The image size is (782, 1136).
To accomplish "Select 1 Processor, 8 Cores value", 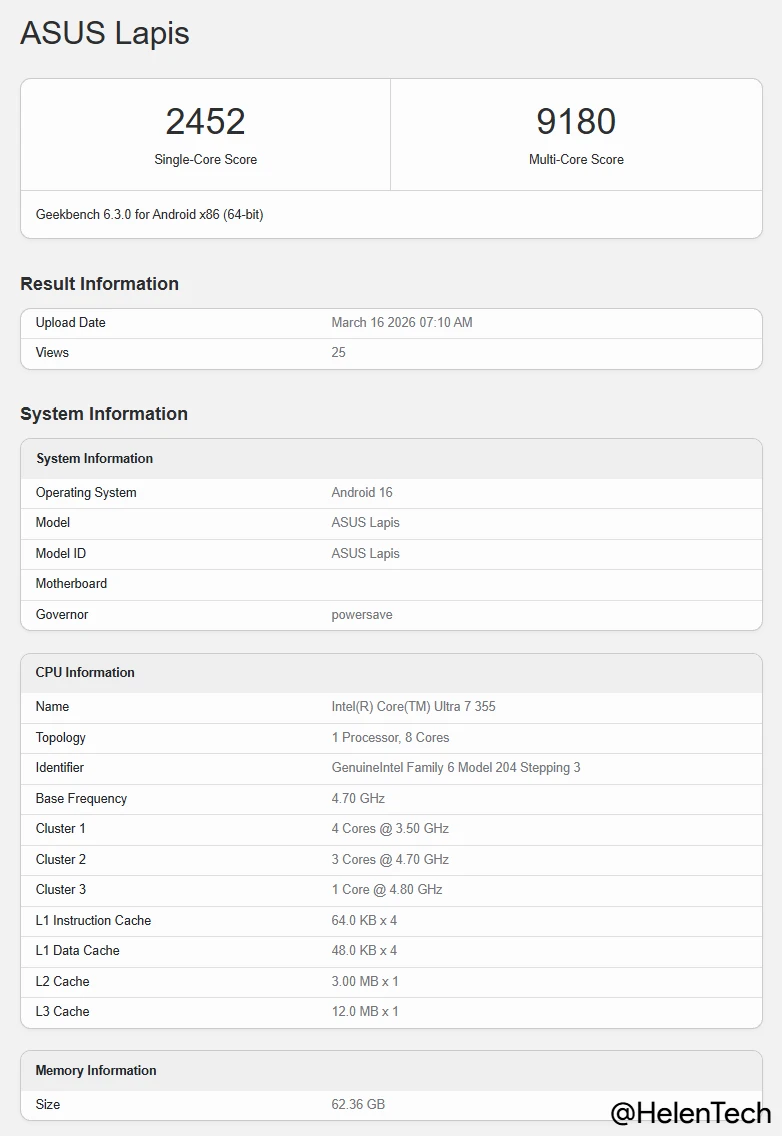I will pyautogui.click(x=390, y=738).
